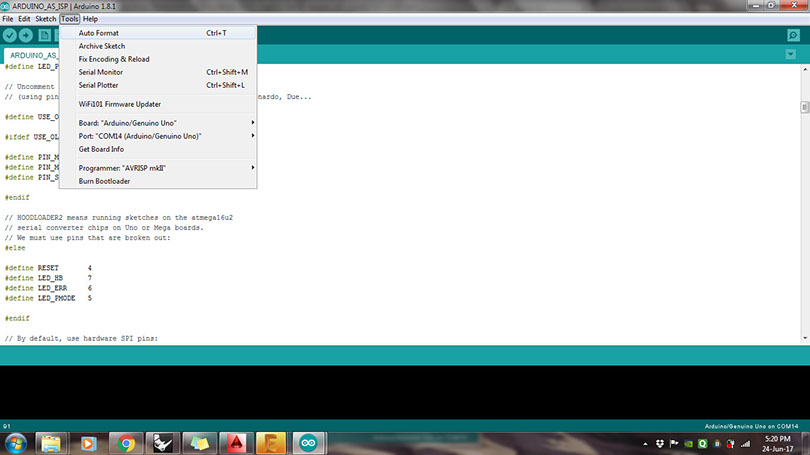Click the '#define RESET' code line
Screen dimensions: 810x455
[48, 268]
